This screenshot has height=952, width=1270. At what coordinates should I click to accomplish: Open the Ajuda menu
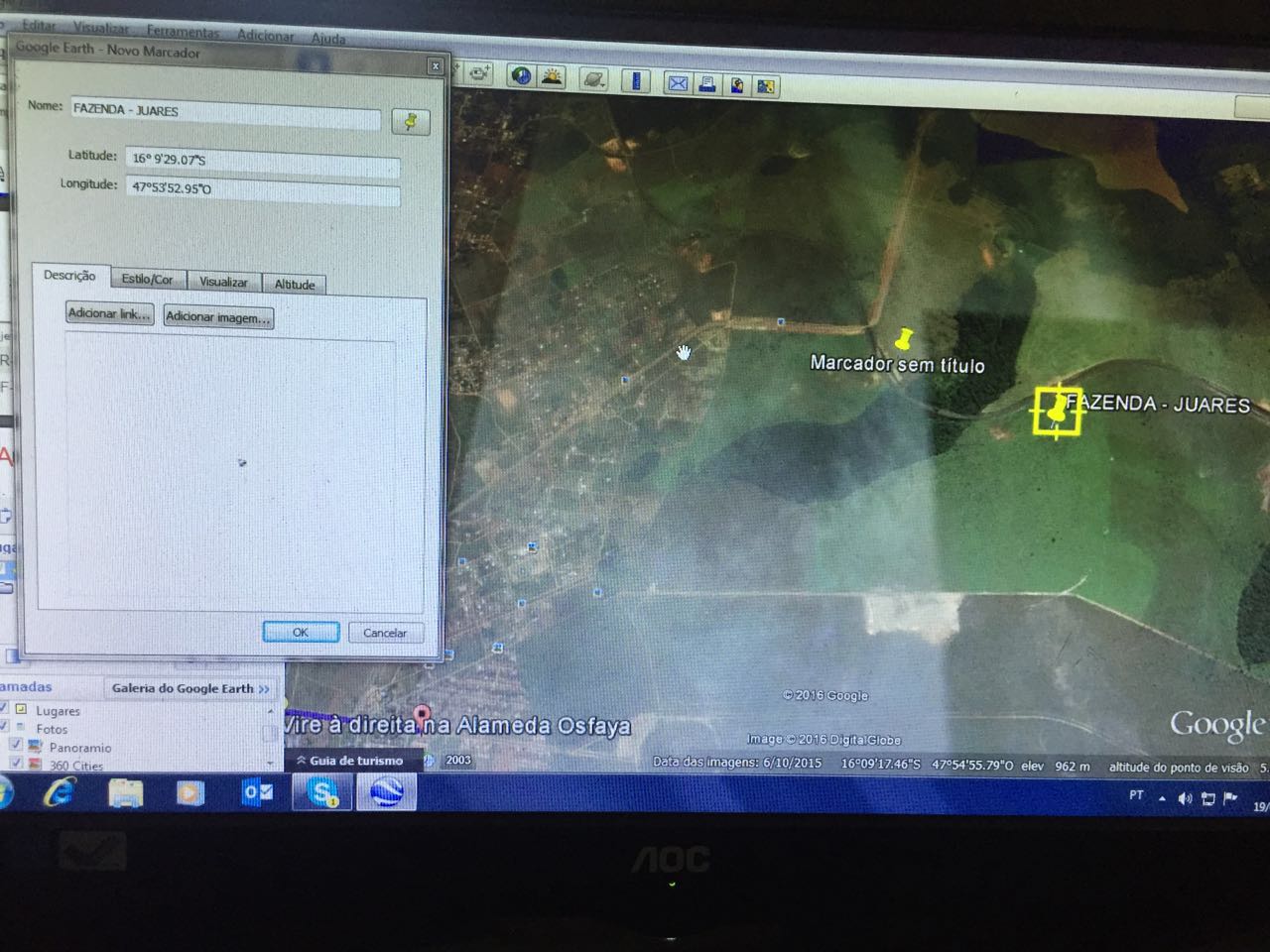[327, 38]
